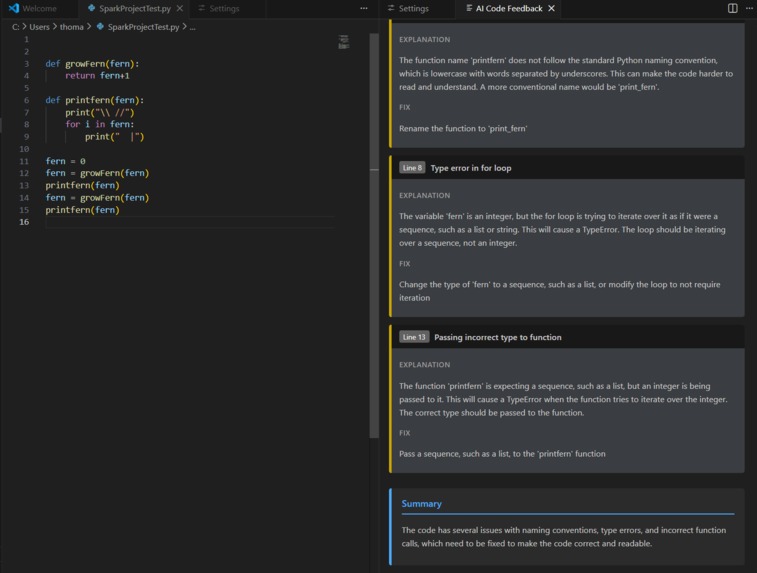Click 'for i in fern:' code line
Viewport: 757px width, 573px height.
pyautogui.click(x=100, y=125)
